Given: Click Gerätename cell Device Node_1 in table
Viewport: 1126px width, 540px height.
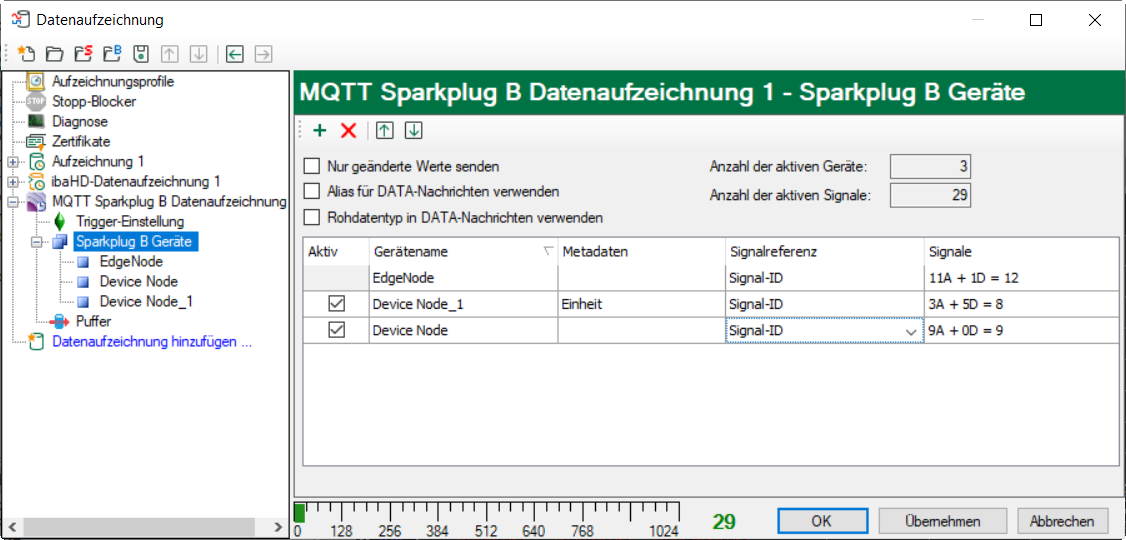Looking at the screenshot, I should click(463, 304).
